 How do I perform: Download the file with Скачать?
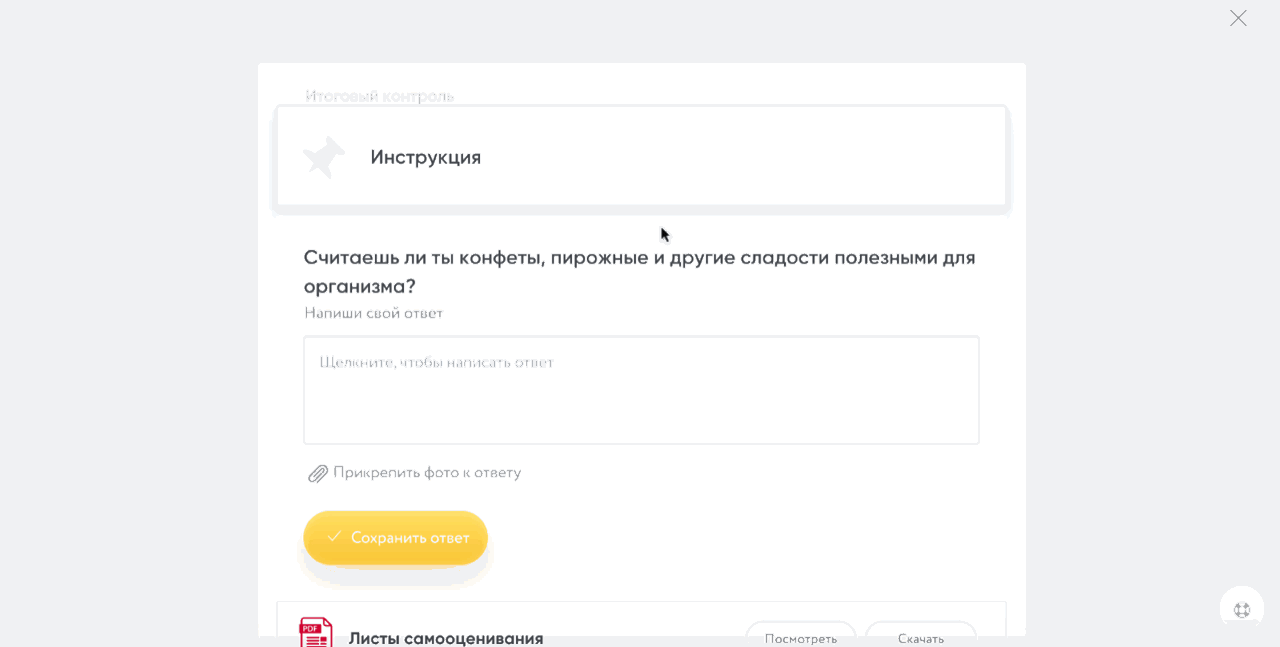[x=921, y=636]
